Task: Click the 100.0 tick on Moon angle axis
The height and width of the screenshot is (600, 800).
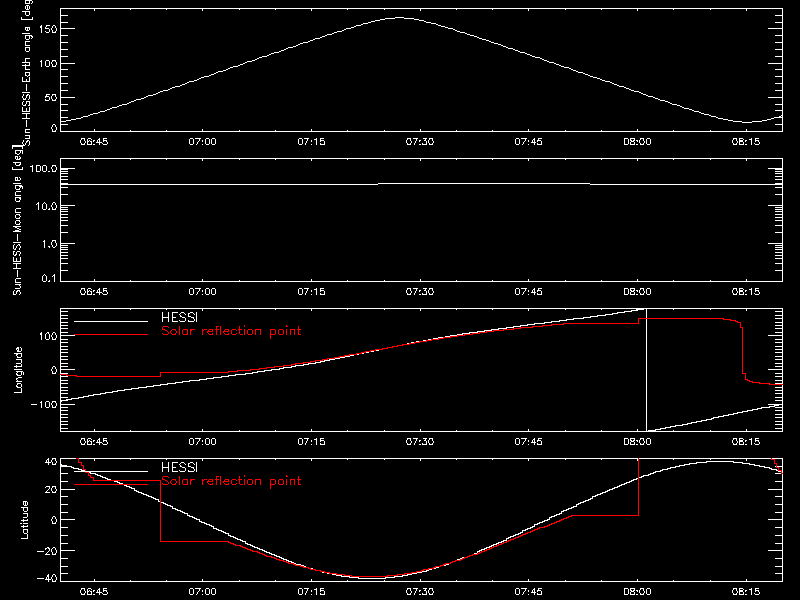Action: [x=43, y=169]
